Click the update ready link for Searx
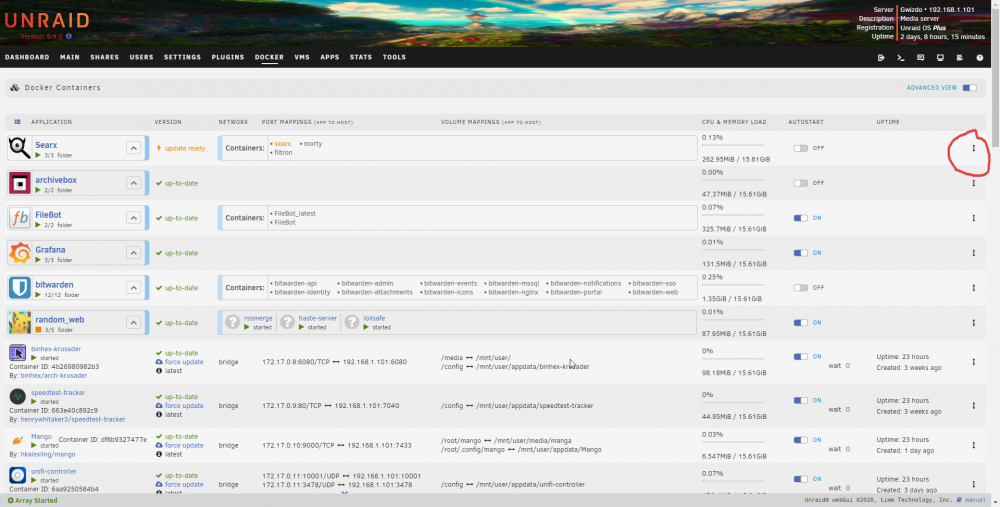 pyautogui.click(x=185, y=149)
